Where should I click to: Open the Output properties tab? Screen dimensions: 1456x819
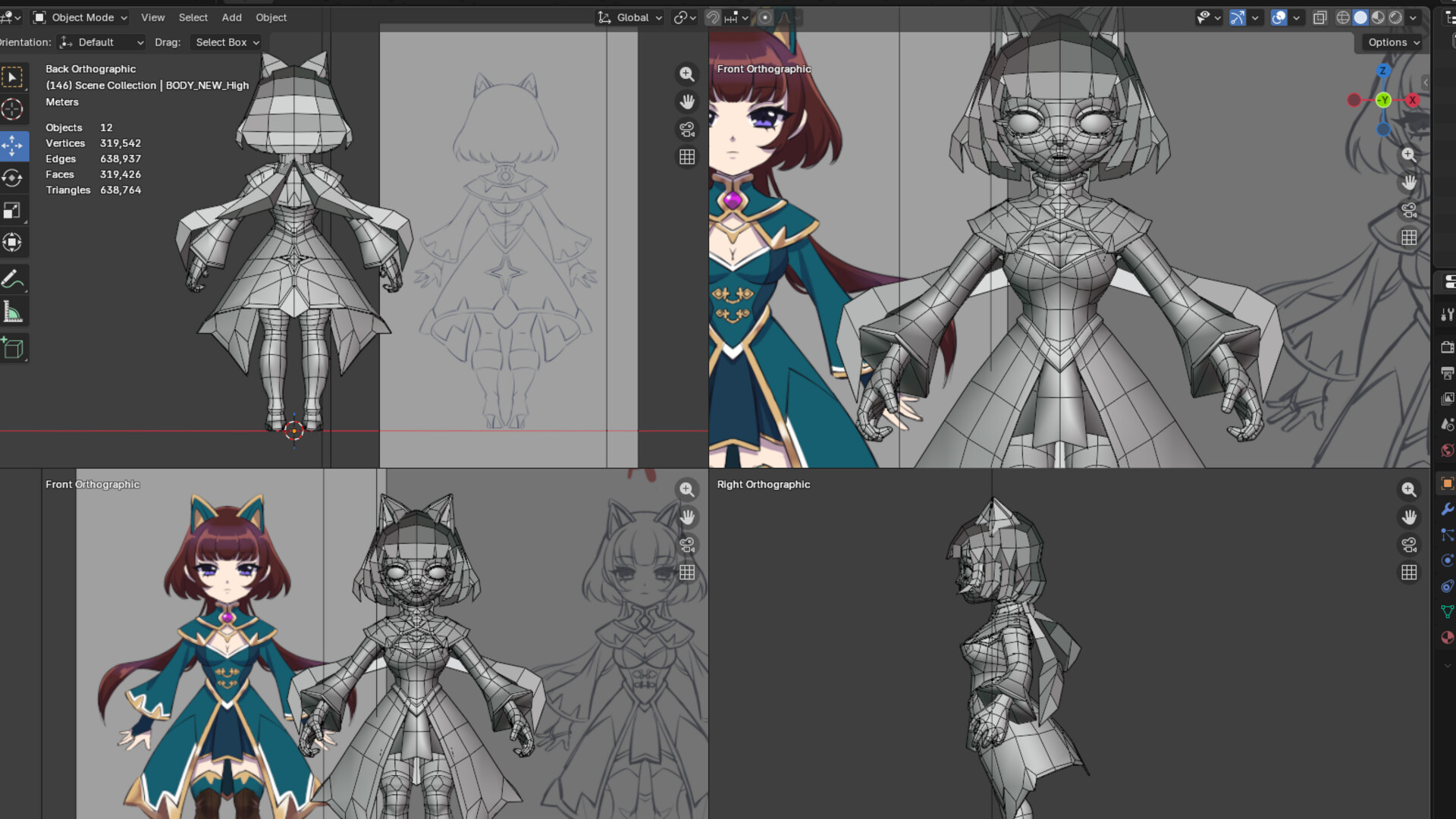point(1447,373)
